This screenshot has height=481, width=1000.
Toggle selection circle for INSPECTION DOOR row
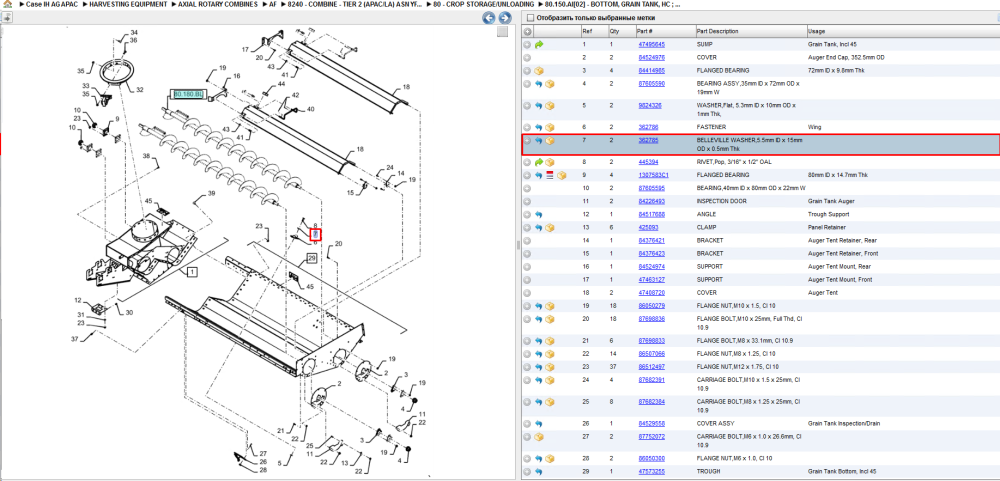527,202
